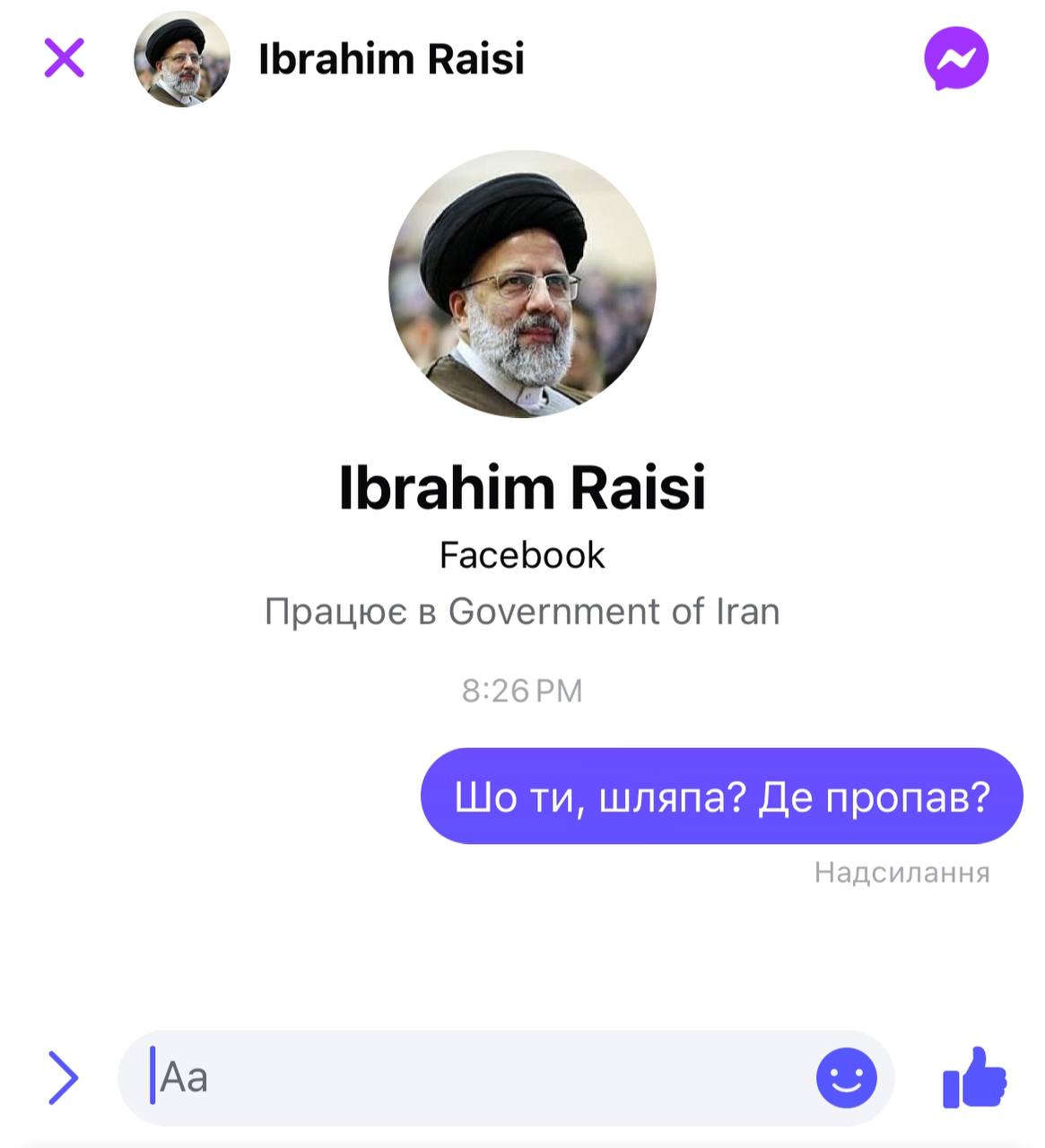Image resolution: width=1045 pixels, height=1148 pixels.
Task: Close the chat with the purple X
Action: [x=65, y=58]
